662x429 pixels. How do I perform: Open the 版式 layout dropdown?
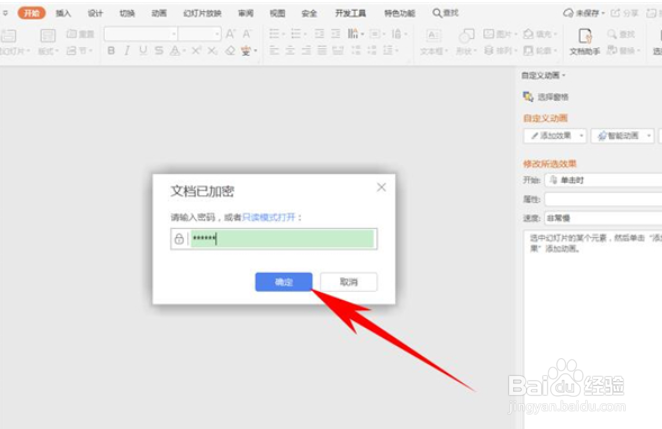point(48,42)
